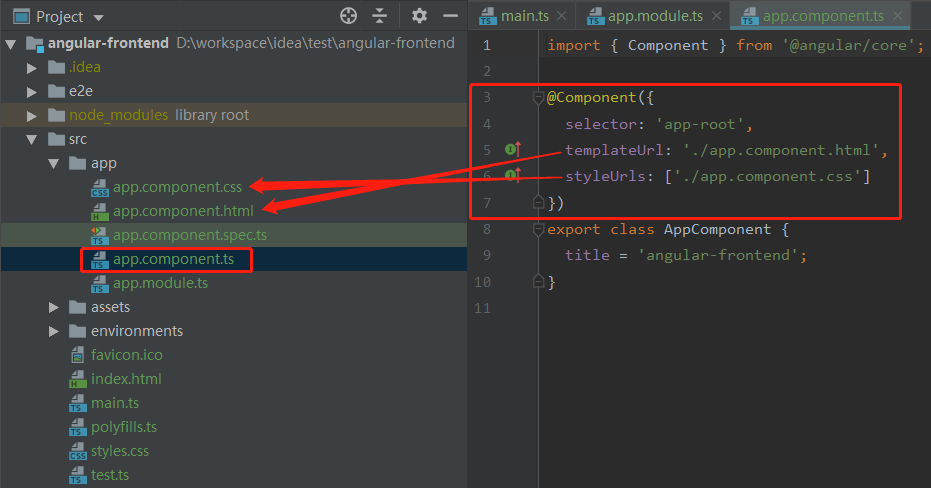This screenshot has width=931, height=488.
Task: Click the './app.component.css' string in editor
Action: 767,176
